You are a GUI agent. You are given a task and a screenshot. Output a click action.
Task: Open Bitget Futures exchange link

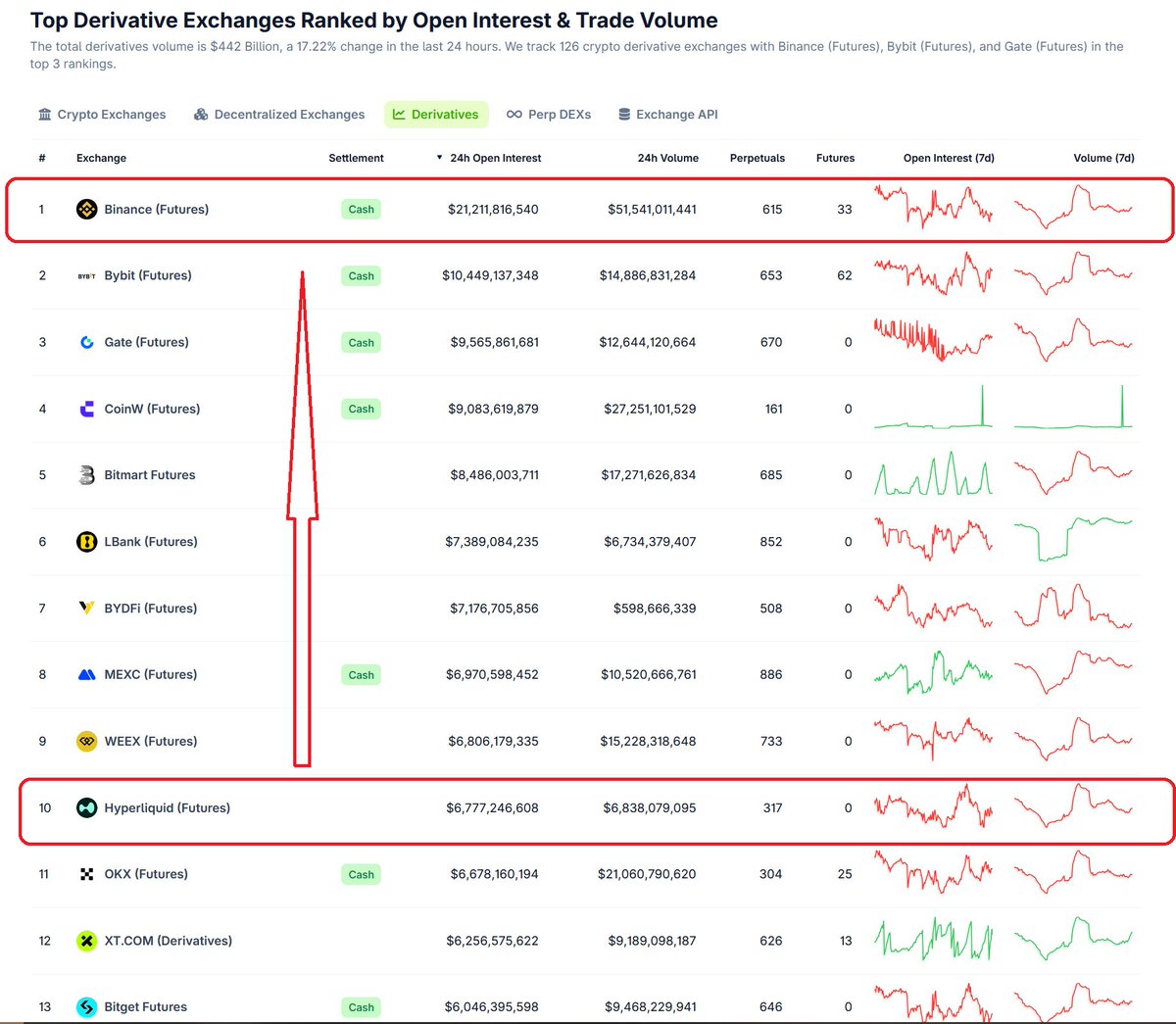click(x=146, y=1006)
